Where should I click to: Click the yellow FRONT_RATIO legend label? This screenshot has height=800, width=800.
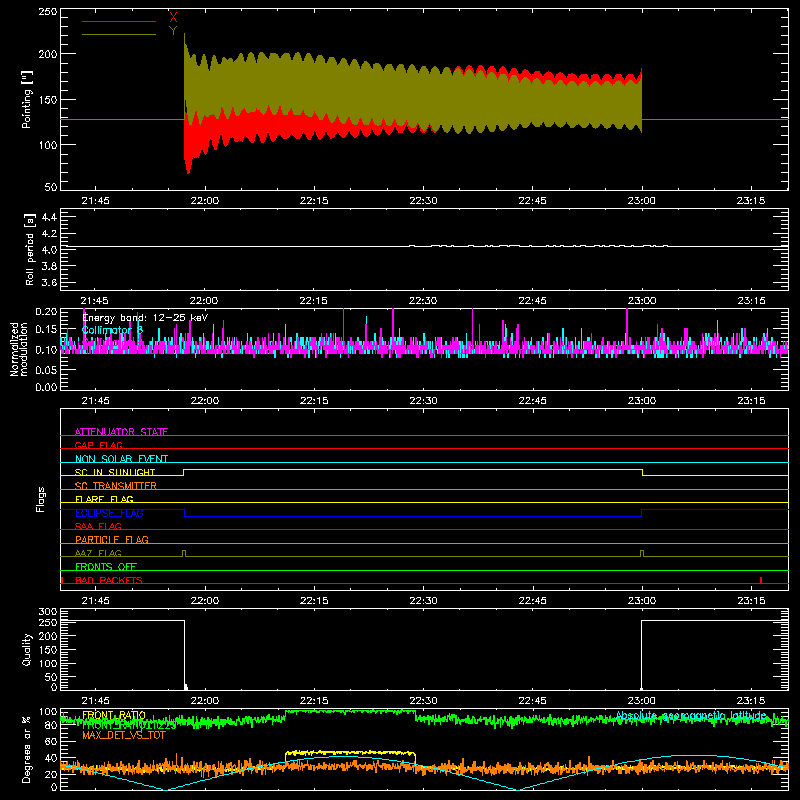point(114,715)
